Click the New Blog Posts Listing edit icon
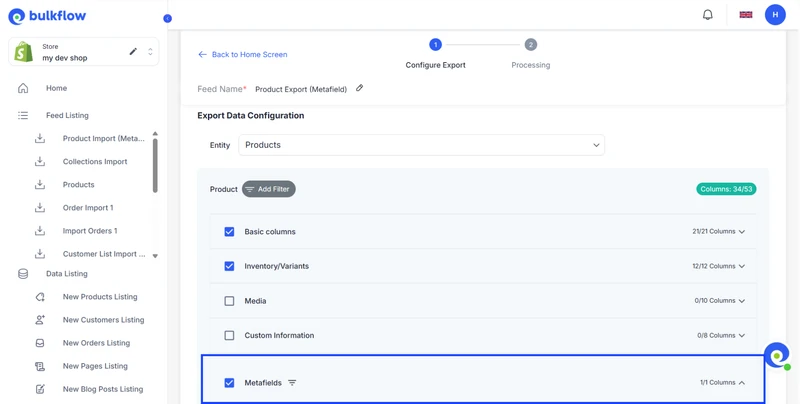Viewport: 800px width, 404px height. 40,389
